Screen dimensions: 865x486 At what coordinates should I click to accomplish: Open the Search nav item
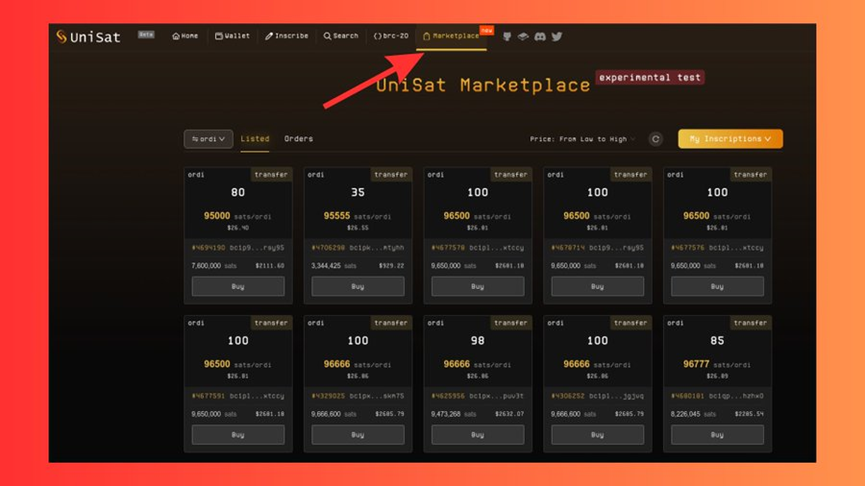pyautogui.click(x=341, y=36)
